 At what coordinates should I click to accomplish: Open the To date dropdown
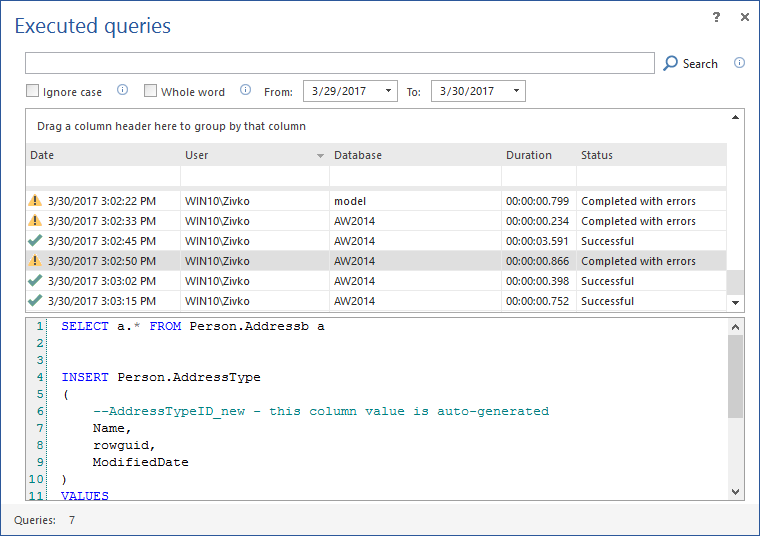point(516,91)
